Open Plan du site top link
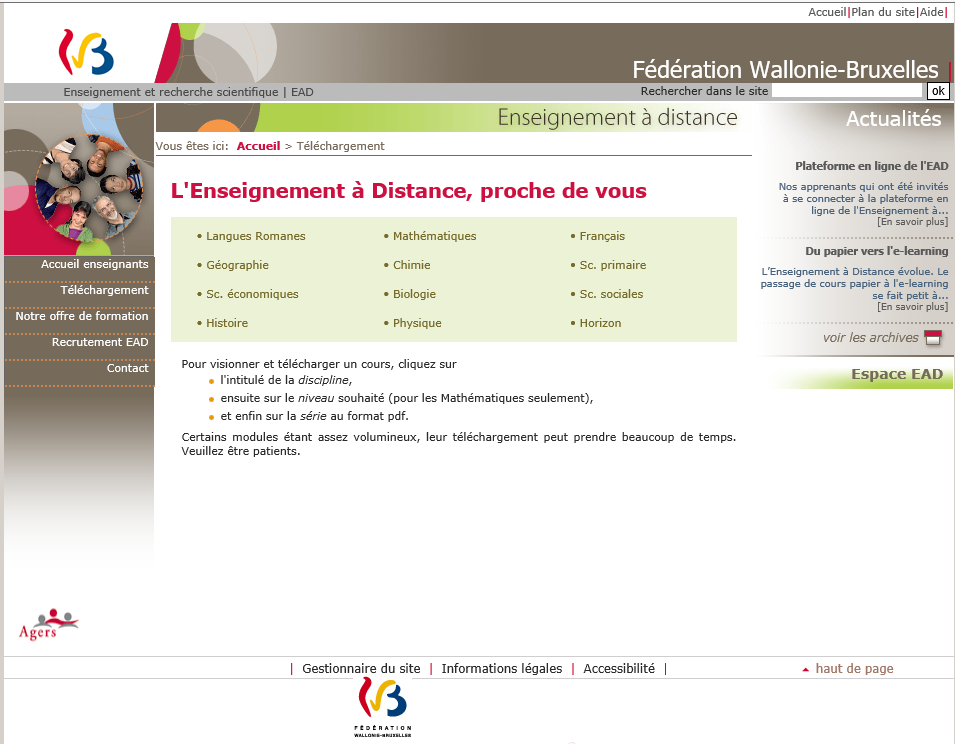Screen dimensions: 955x744 pos(882,12)
